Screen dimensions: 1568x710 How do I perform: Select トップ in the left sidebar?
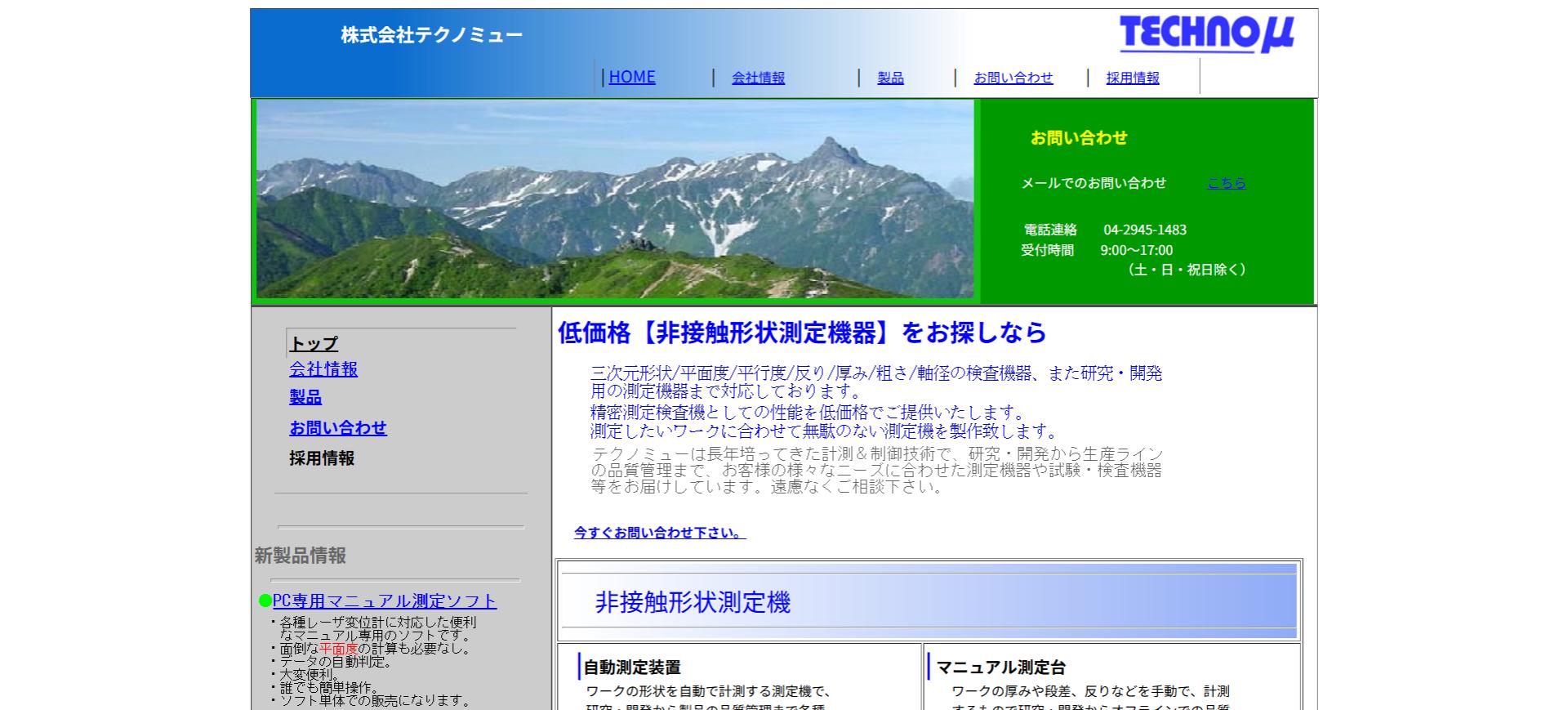314,344
